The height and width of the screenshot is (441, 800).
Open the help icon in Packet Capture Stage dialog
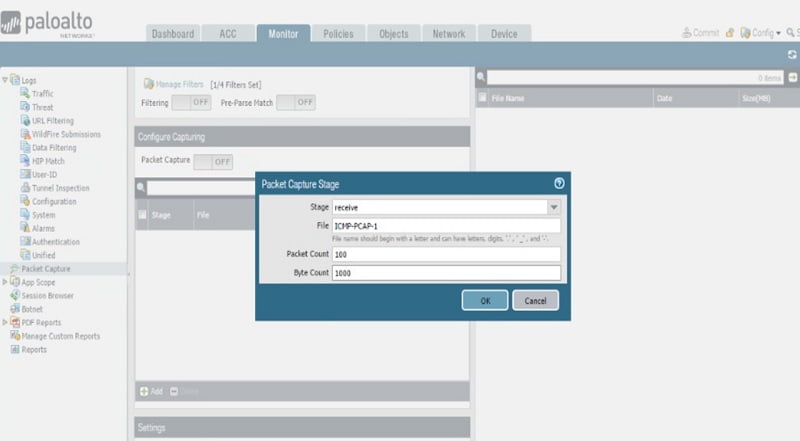click(559, 183)
